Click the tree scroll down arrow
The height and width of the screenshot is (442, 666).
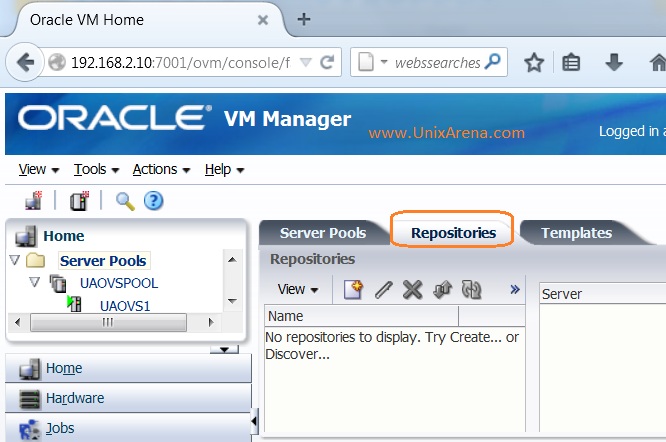pos(232,301)
